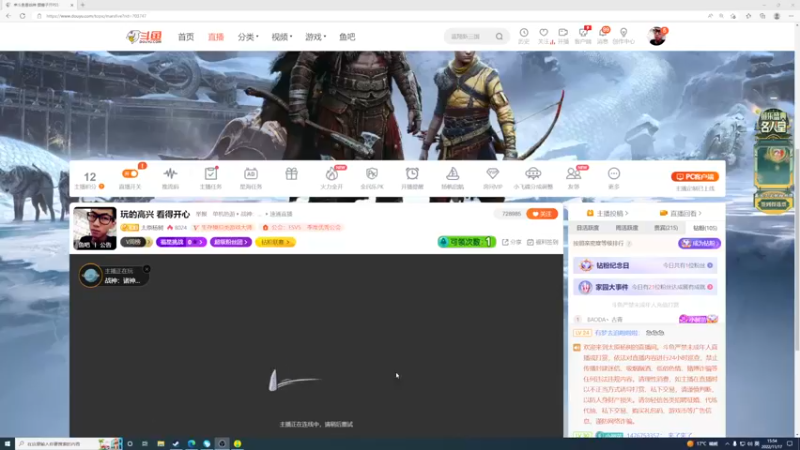The width and height of the screenshot is (800, 450).
Task: Open the 首页 nav item
Action: click(186, 37)
